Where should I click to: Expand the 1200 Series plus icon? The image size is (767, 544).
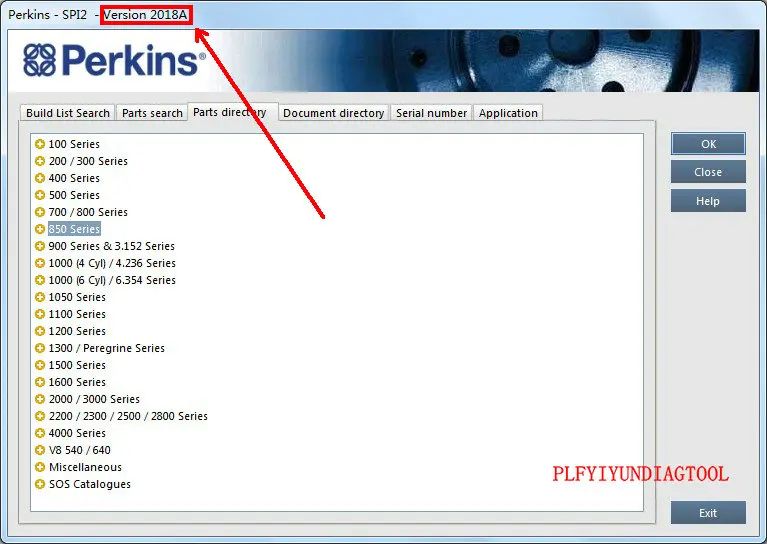40,331
